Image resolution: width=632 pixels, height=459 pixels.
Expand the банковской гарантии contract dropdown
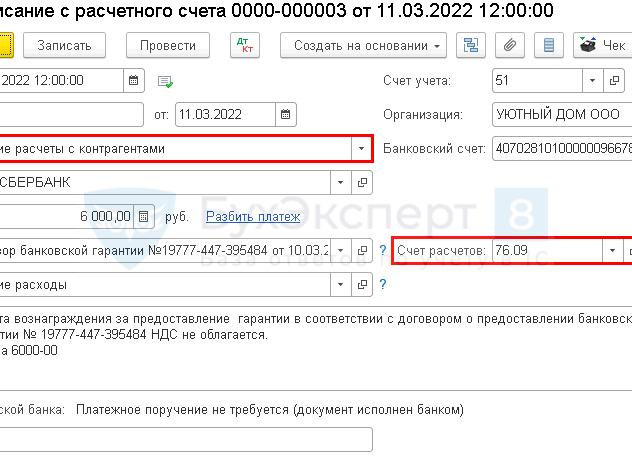341,251
